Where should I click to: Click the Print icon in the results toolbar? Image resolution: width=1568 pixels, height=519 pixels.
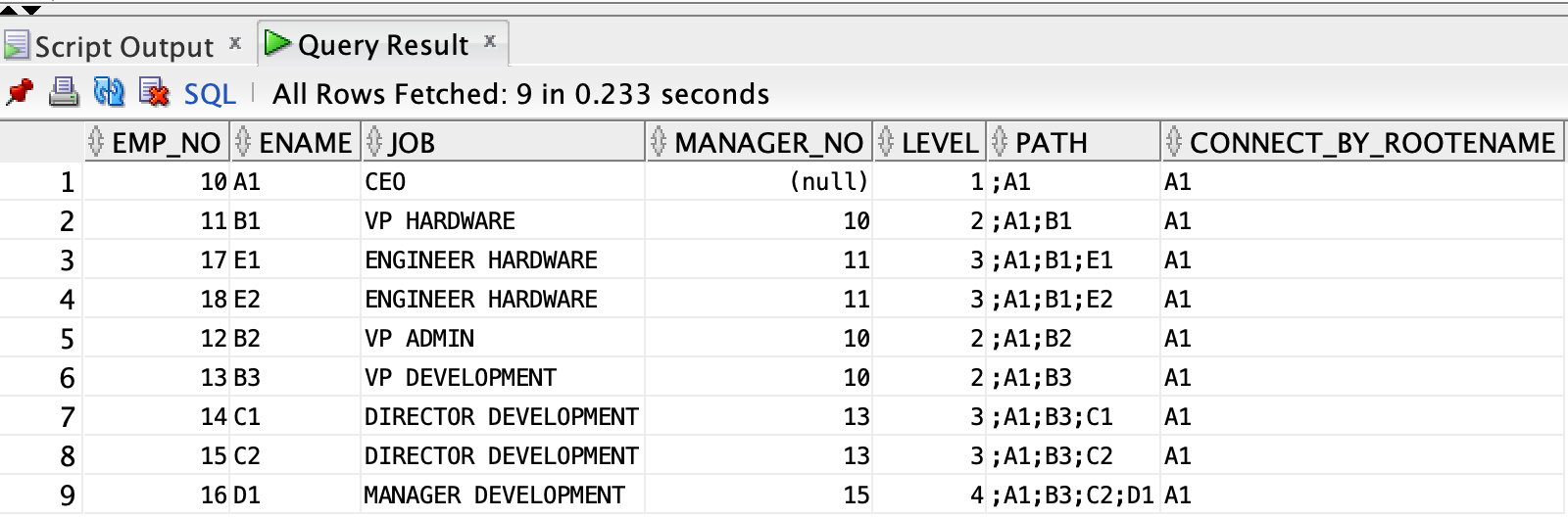point(64,93)
